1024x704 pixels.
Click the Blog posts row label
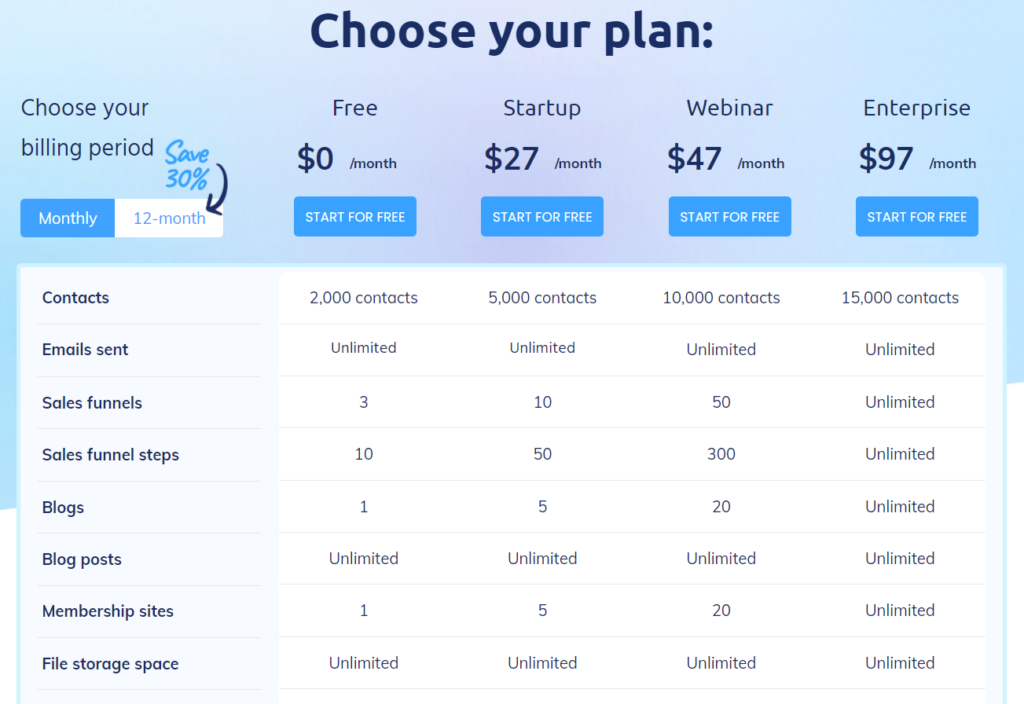pos(81,559)
